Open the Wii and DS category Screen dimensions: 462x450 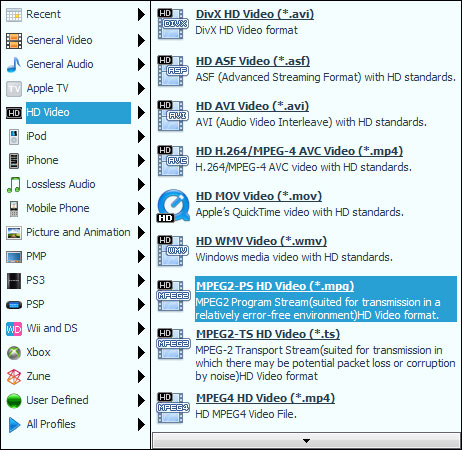coord(52,328)
